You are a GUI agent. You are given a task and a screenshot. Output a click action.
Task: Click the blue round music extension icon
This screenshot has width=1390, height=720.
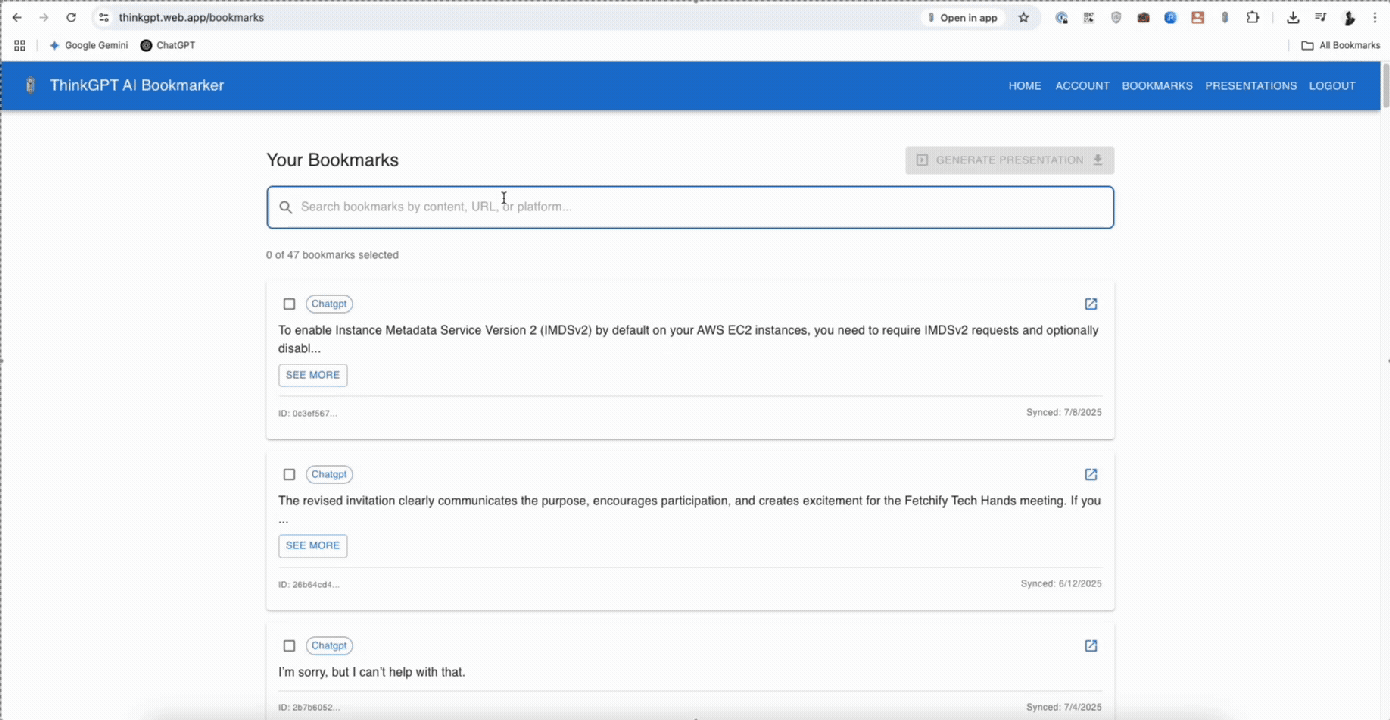(x=1170, y=18)
